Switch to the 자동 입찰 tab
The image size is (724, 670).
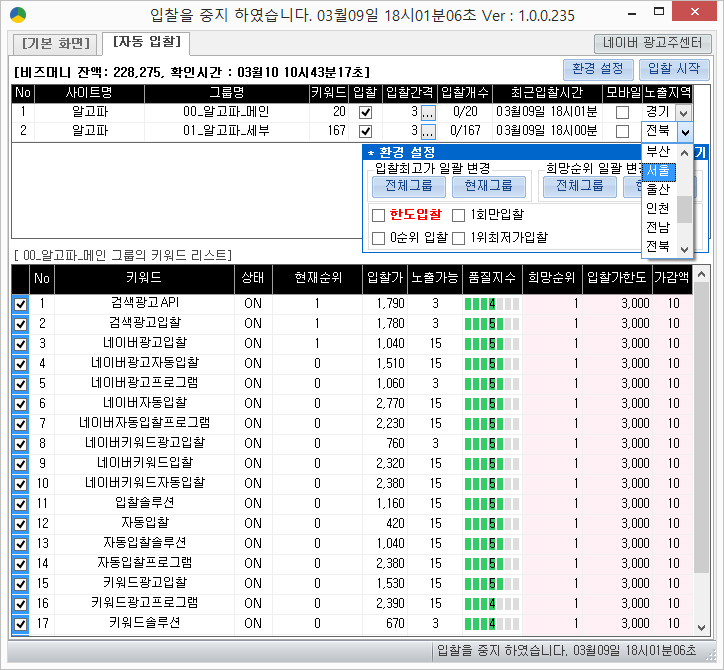[x=146, y=42]
